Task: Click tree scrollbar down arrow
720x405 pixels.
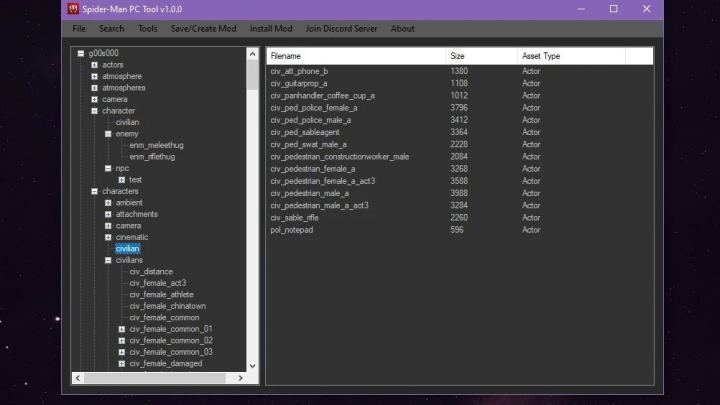Action: [x=252, y=366]
